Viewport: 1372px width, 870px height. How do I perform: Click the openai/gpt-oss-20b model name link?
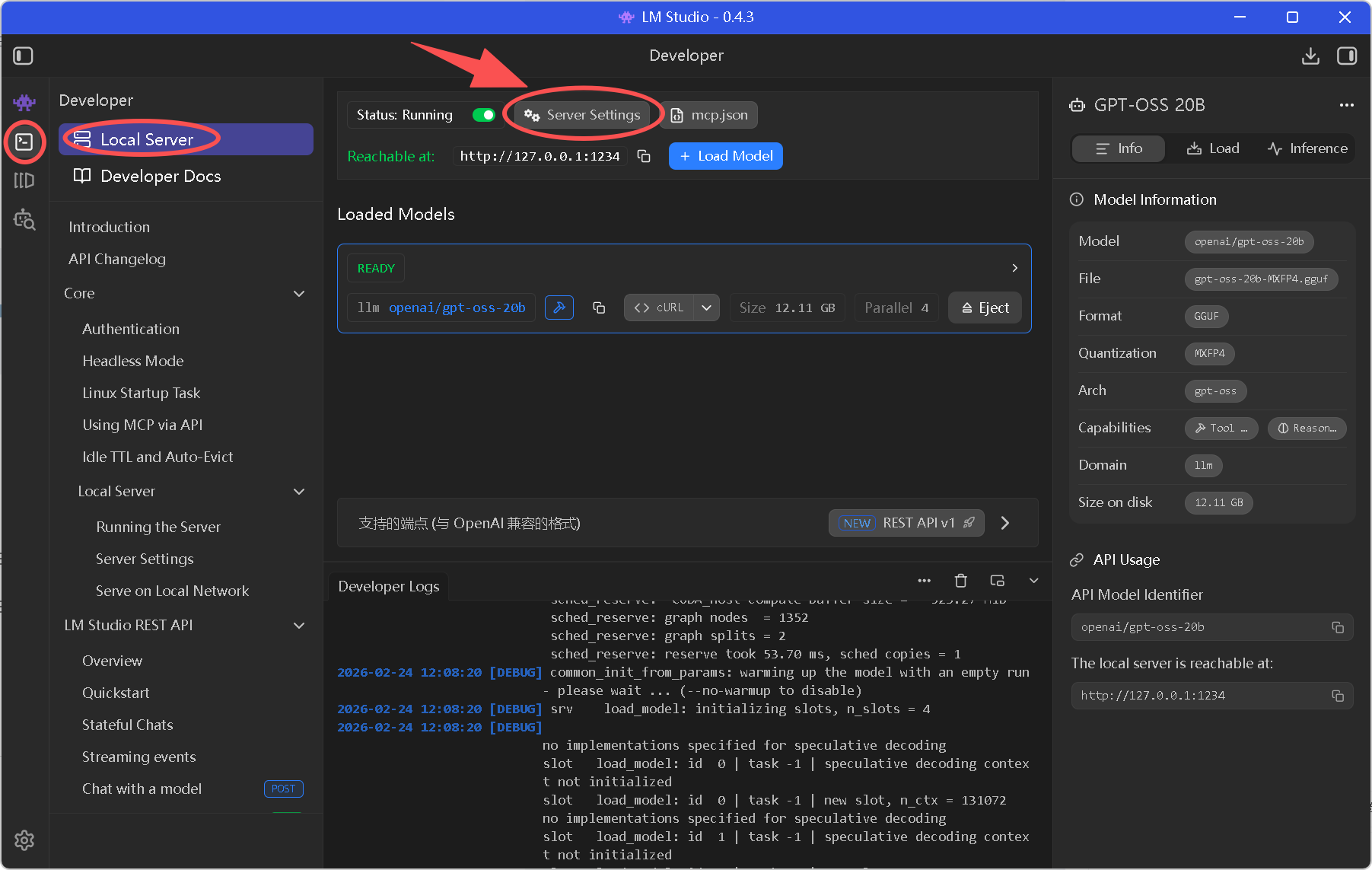click(457, 308)
